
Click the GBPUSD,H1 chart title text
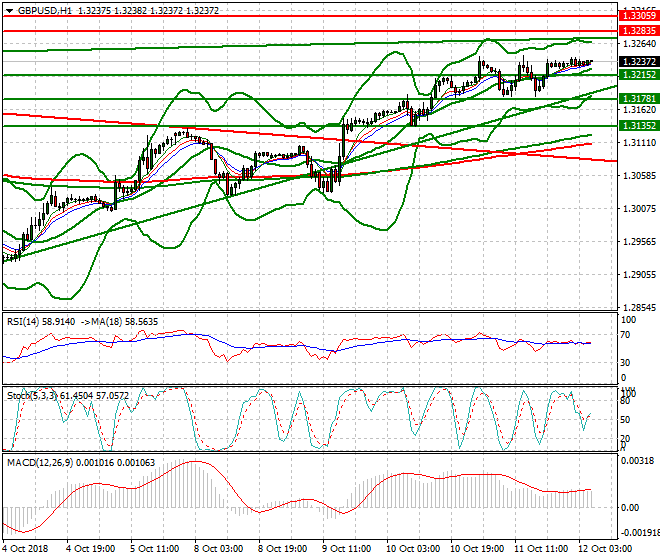[x=45, y=11]
